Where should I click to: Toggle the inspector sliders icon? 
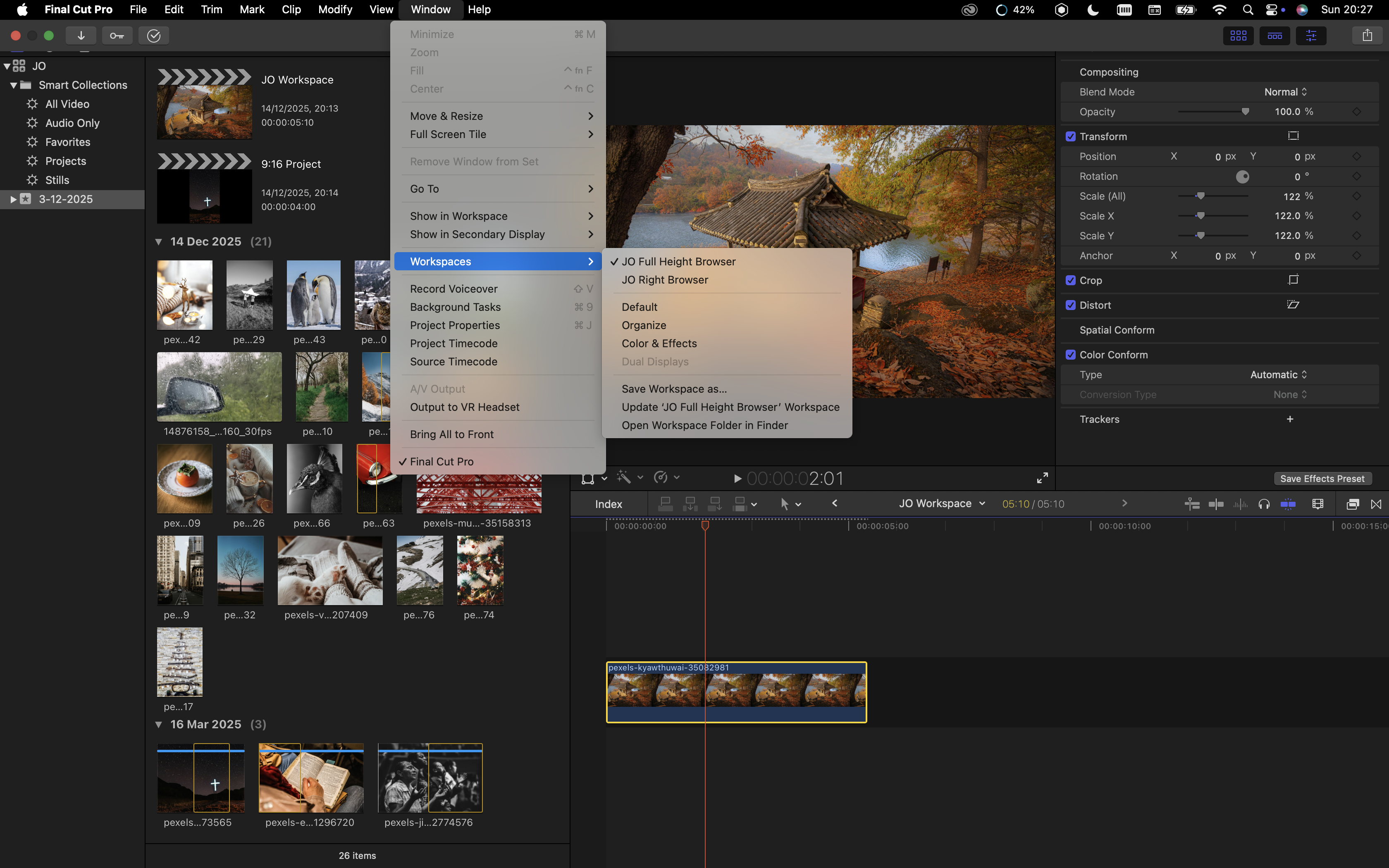coord(1311,36)
